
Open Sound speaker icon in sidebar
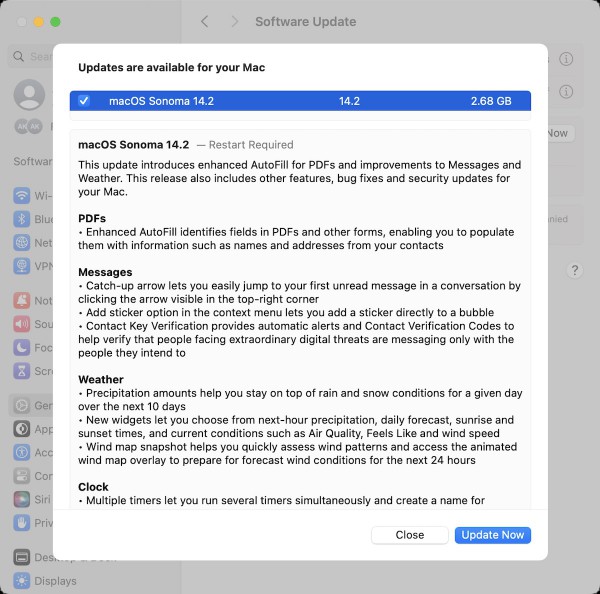pos(22,324)
